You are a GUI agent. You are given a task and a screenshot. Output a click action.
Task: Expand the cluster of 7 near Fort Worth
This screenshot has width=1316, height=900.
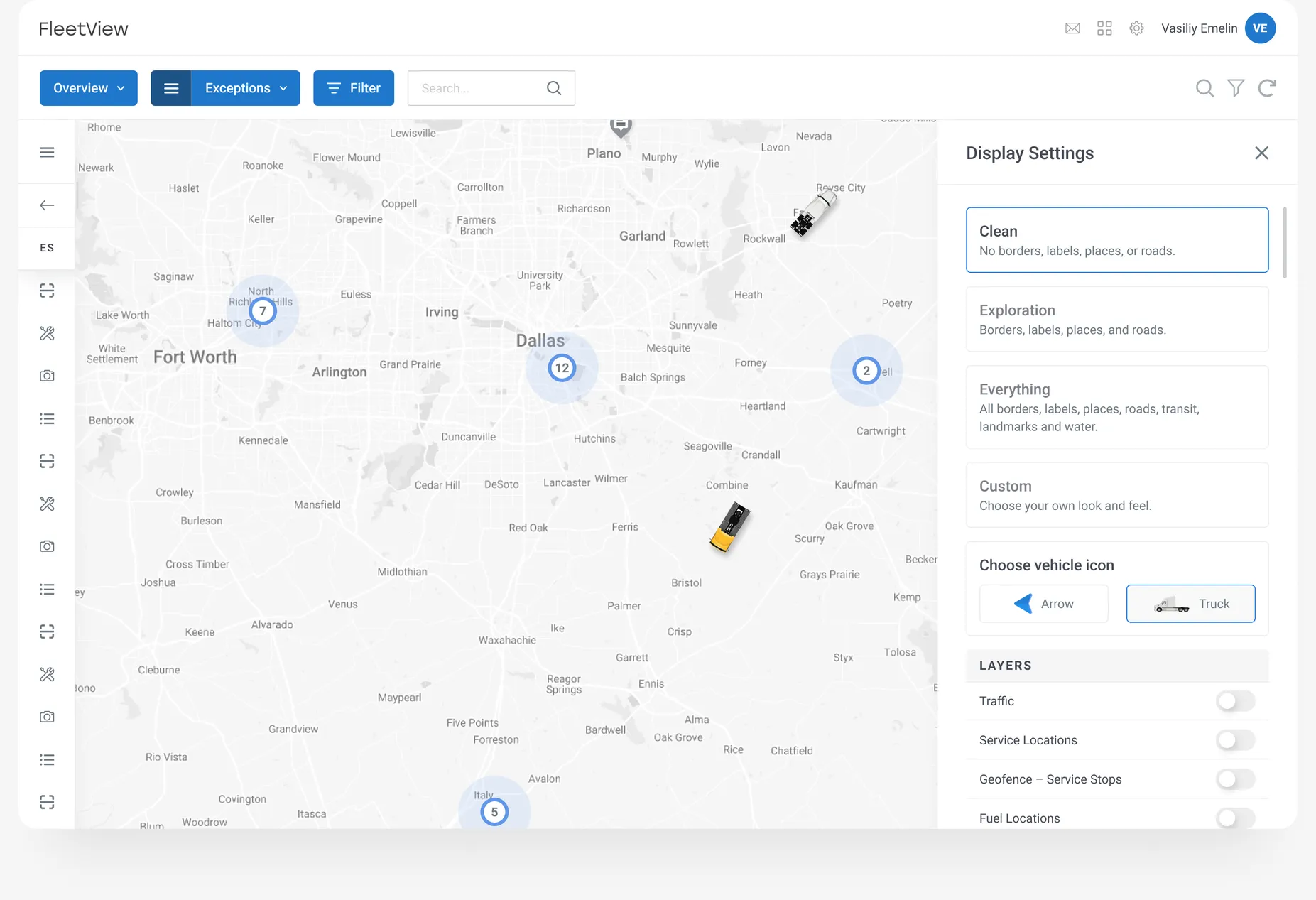tap(263, 311)
